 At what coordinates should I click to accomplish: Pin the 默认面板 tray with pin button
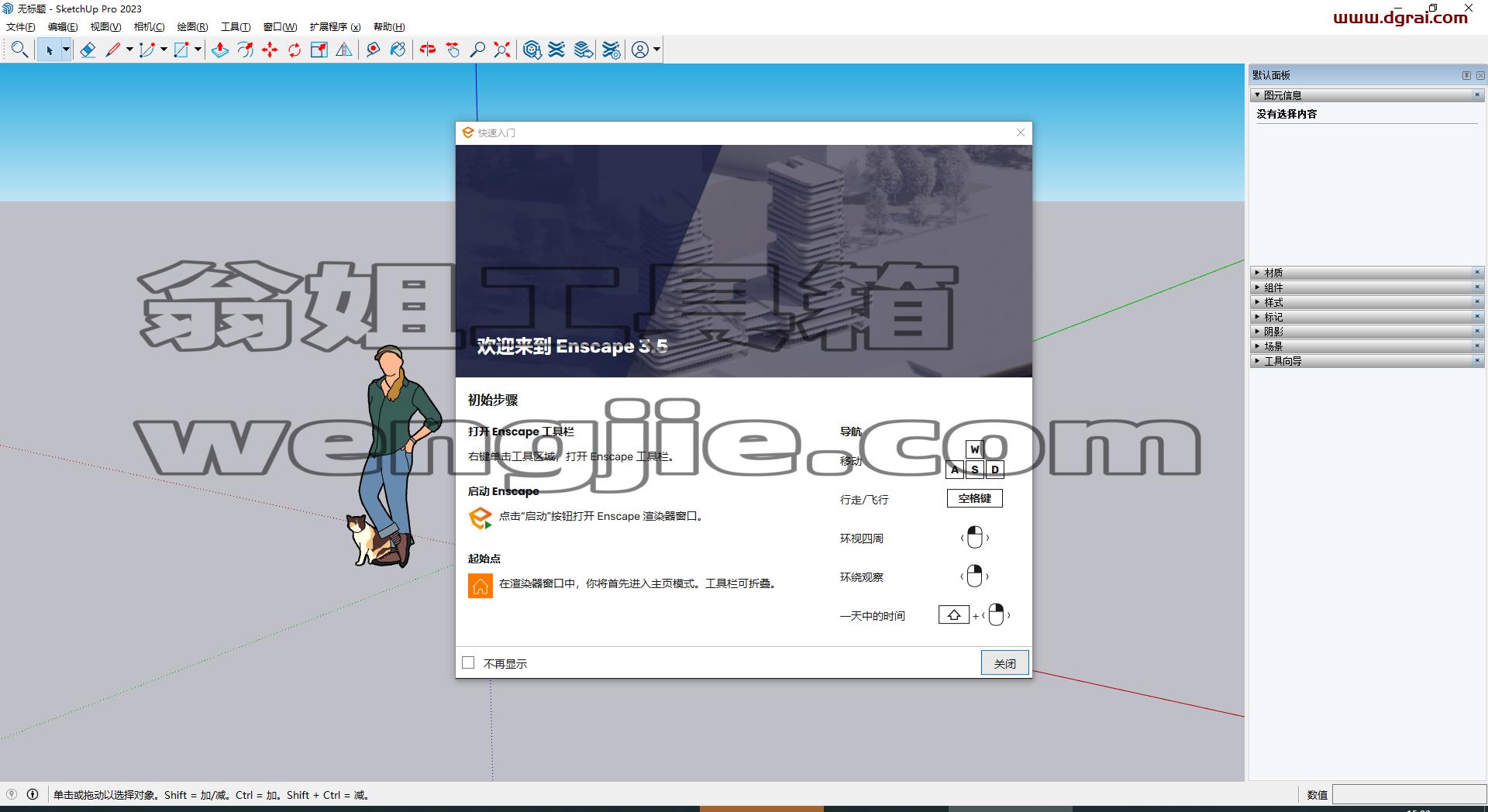(1466, 75)
